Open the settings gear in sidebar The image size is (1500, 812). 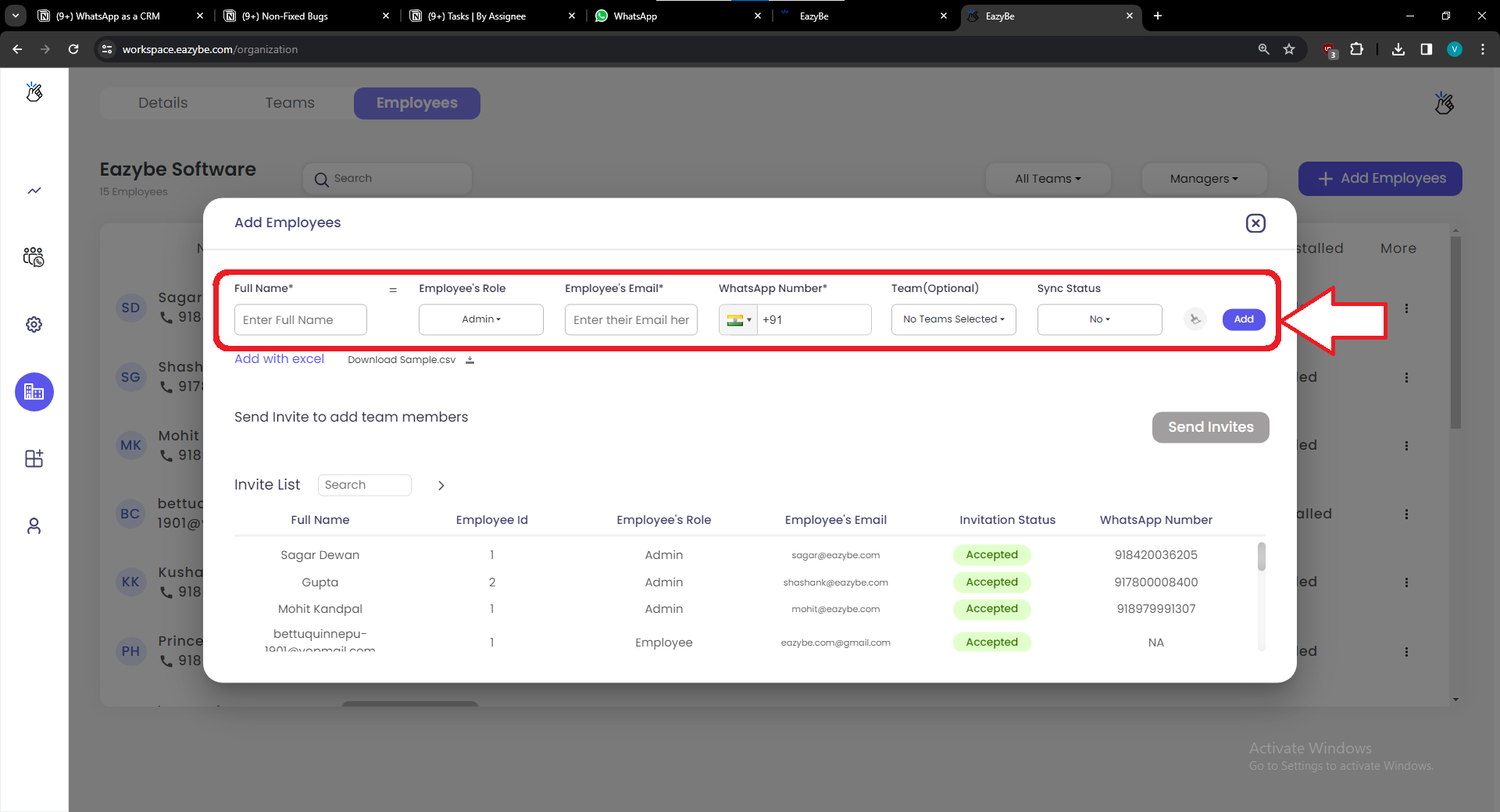tap(34, 324)
